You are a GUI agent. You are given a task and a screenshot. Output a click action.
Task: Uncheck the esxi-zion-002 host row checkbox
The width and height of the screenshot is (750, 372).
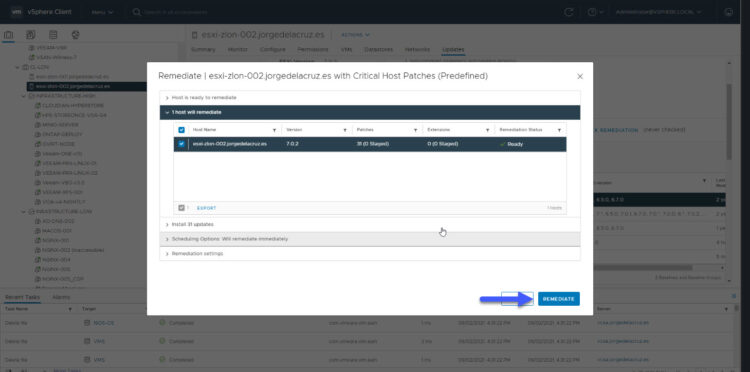coord(181,144)
